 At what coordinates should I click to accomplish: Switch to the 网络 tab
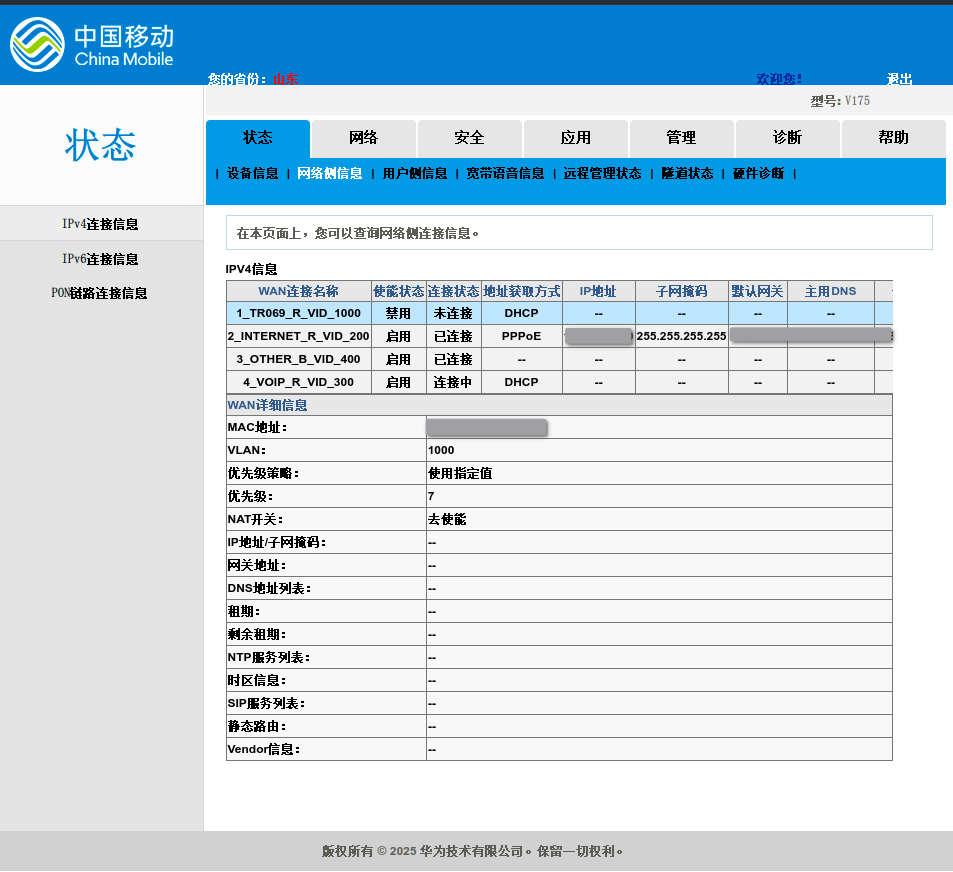pos(364,138)
